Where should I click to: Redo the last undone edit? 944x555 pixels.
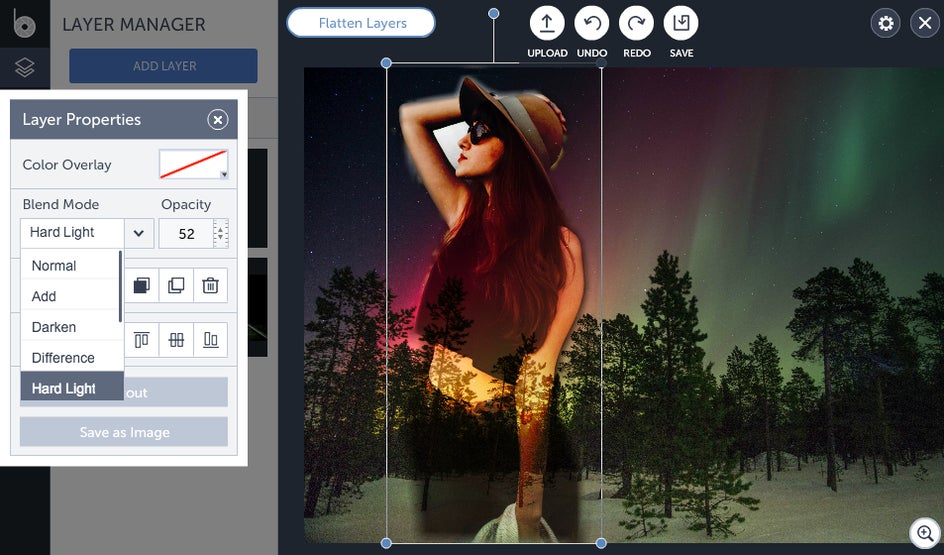pos(636,23)
